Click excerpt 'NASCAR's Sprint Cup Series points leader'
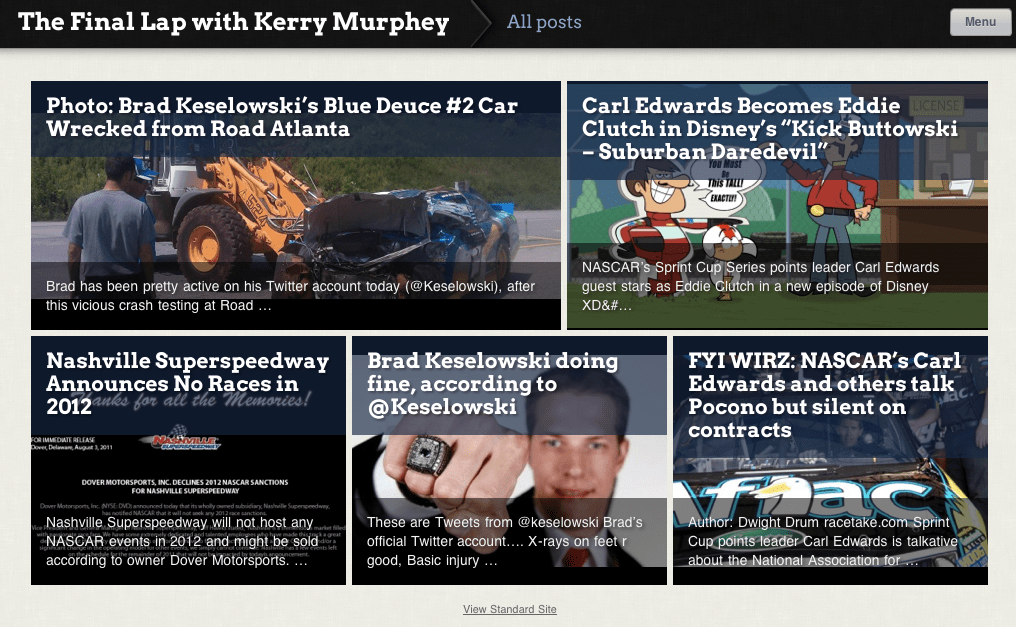This screenshot has width=1016, height=627. click(x=760, y=286)
